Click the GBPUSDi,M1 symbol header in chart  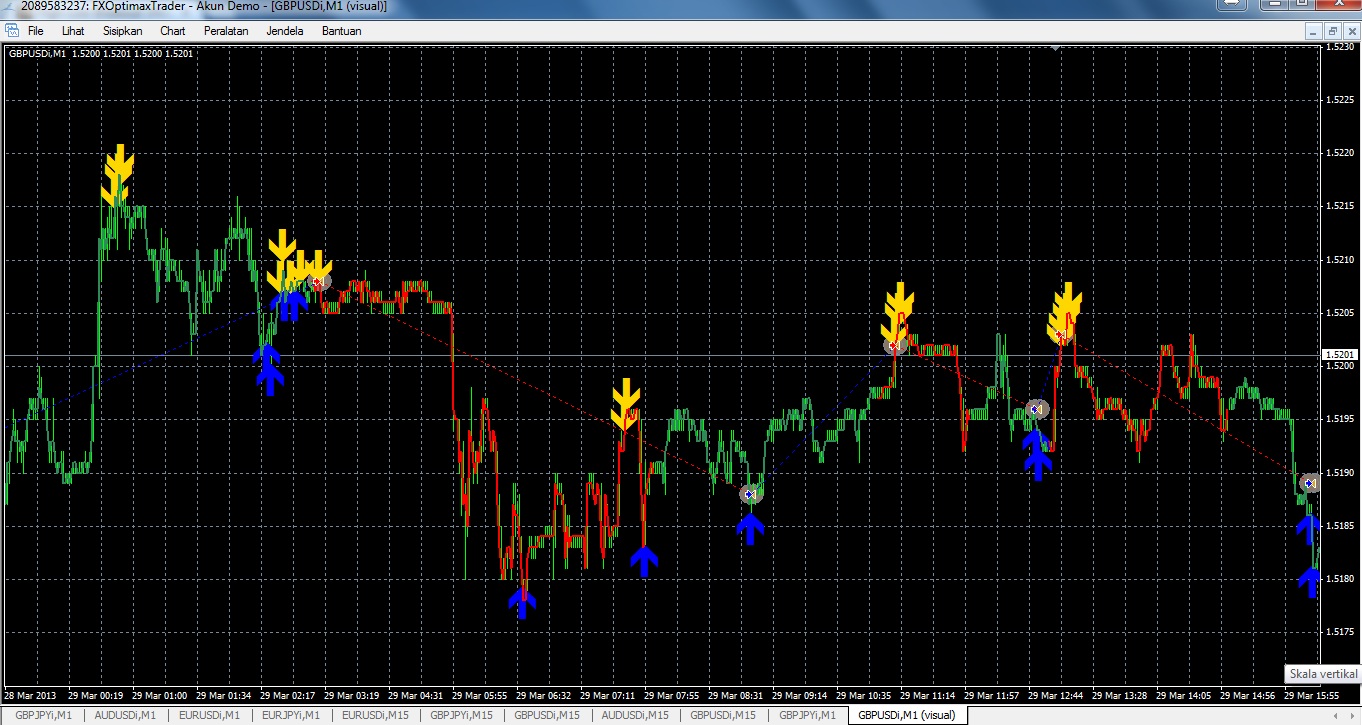coord(37,54)
